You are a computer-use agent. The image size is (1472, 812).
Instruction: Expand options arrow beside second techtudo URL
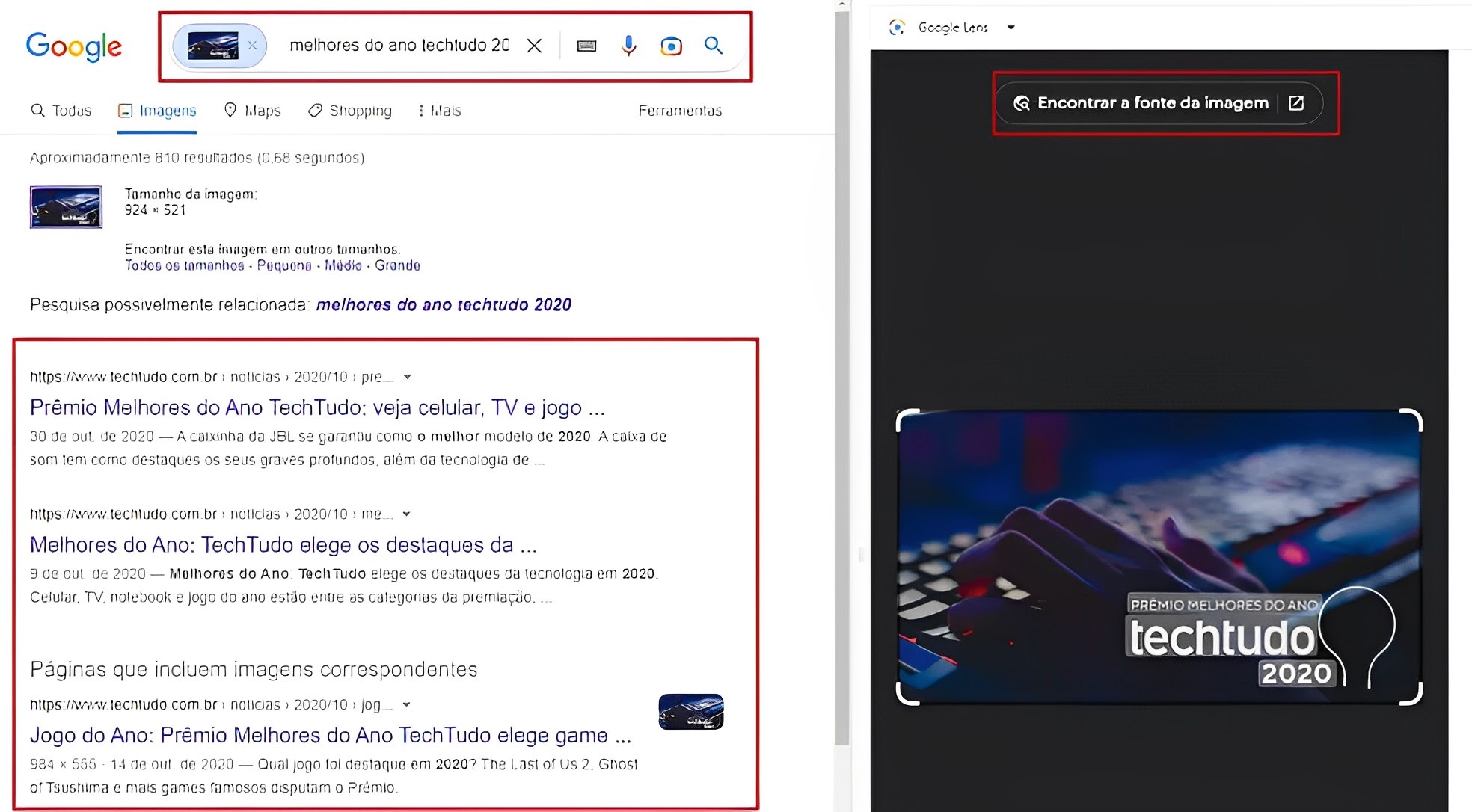[x=406, y=514]
